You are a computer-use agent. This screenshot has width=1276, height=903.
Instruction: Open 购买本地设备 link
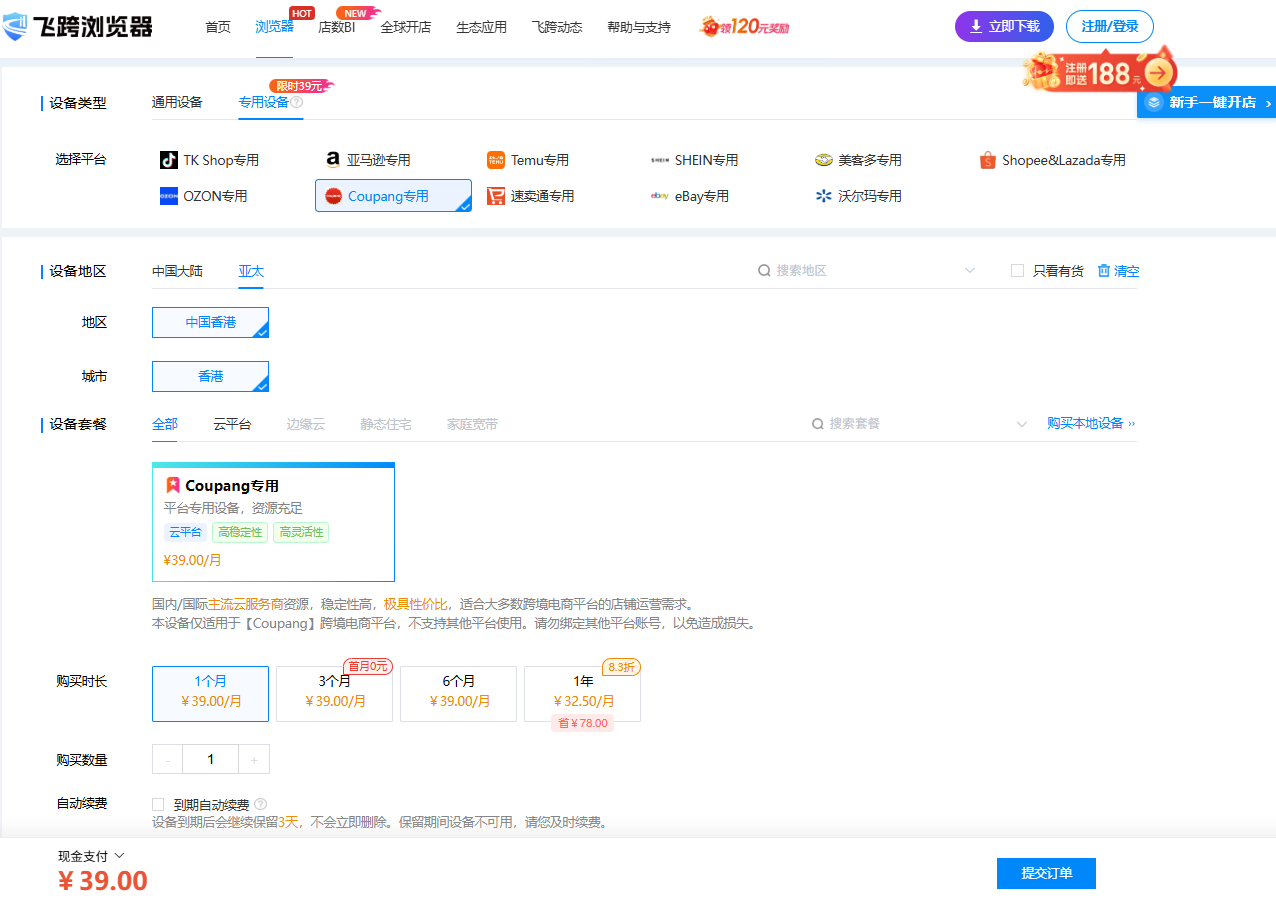[x=1091, y=424]
